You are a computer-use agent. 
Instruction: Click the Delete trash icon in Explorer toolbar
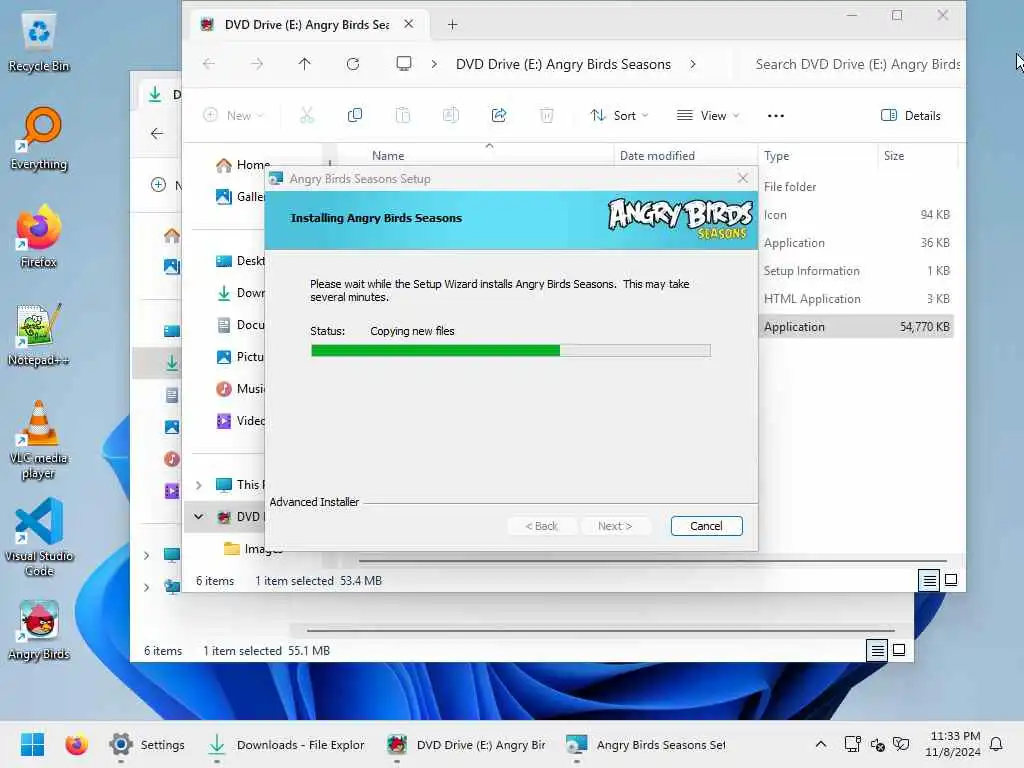point(547,116)
